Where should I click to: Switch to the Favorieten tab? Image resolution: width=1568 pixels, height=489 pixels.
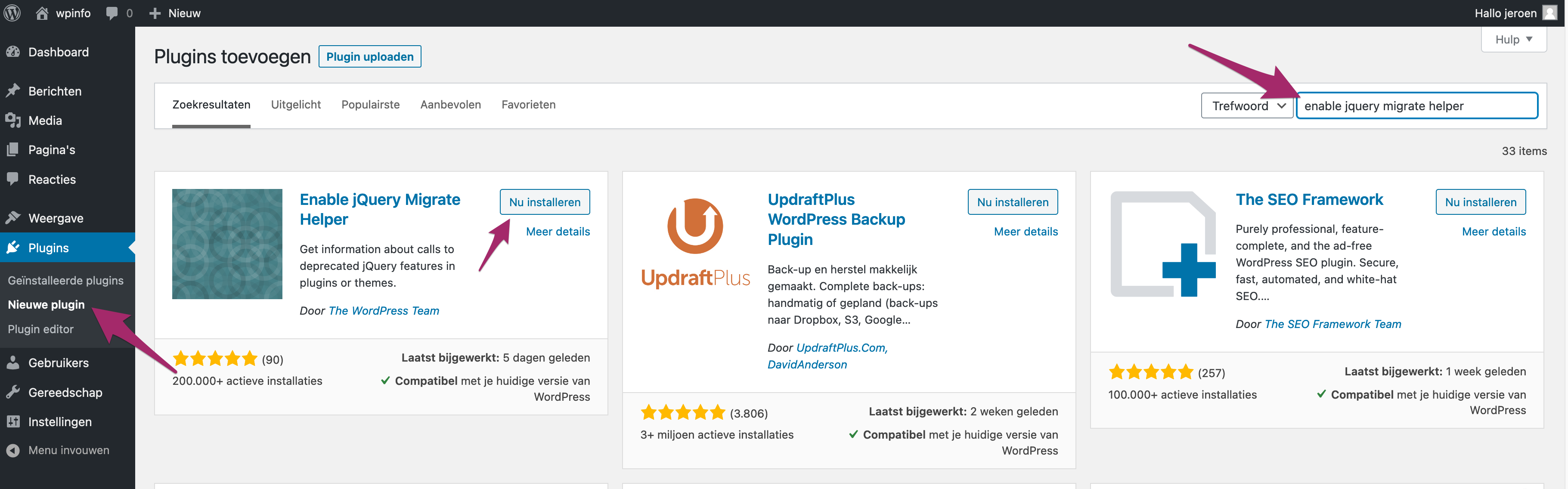528,105
